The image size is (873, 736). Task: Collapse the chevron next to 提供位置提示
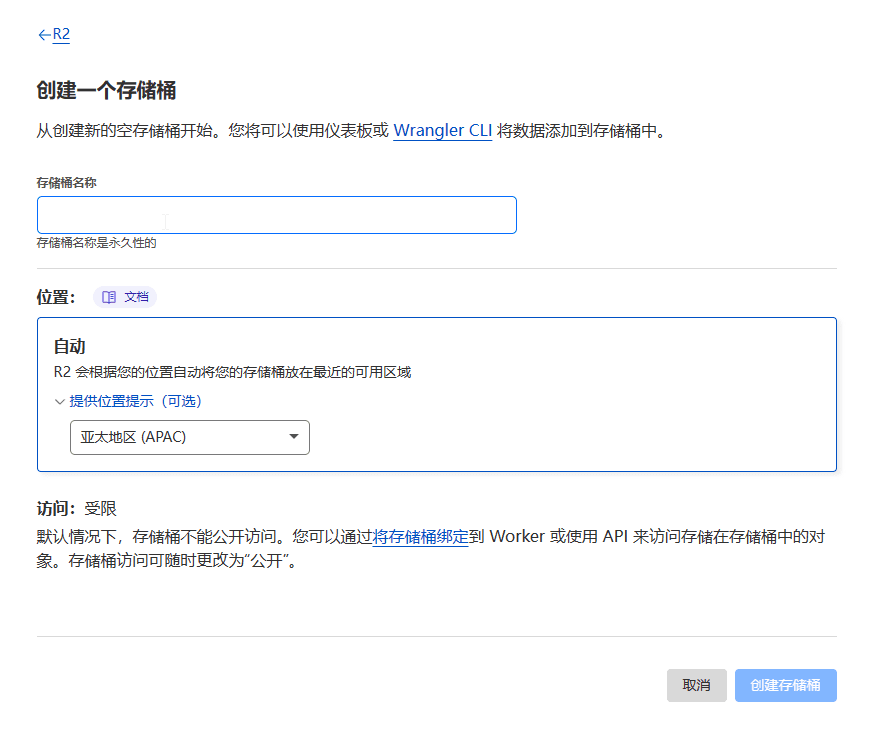pyautogui.click(x=60, y=401)
